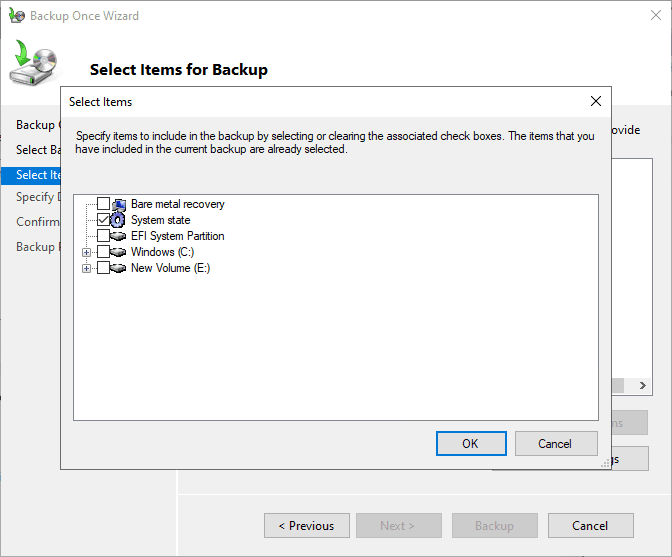Click the wizard's bottom Cancel button
672x557 pixels.
(590, 526)
